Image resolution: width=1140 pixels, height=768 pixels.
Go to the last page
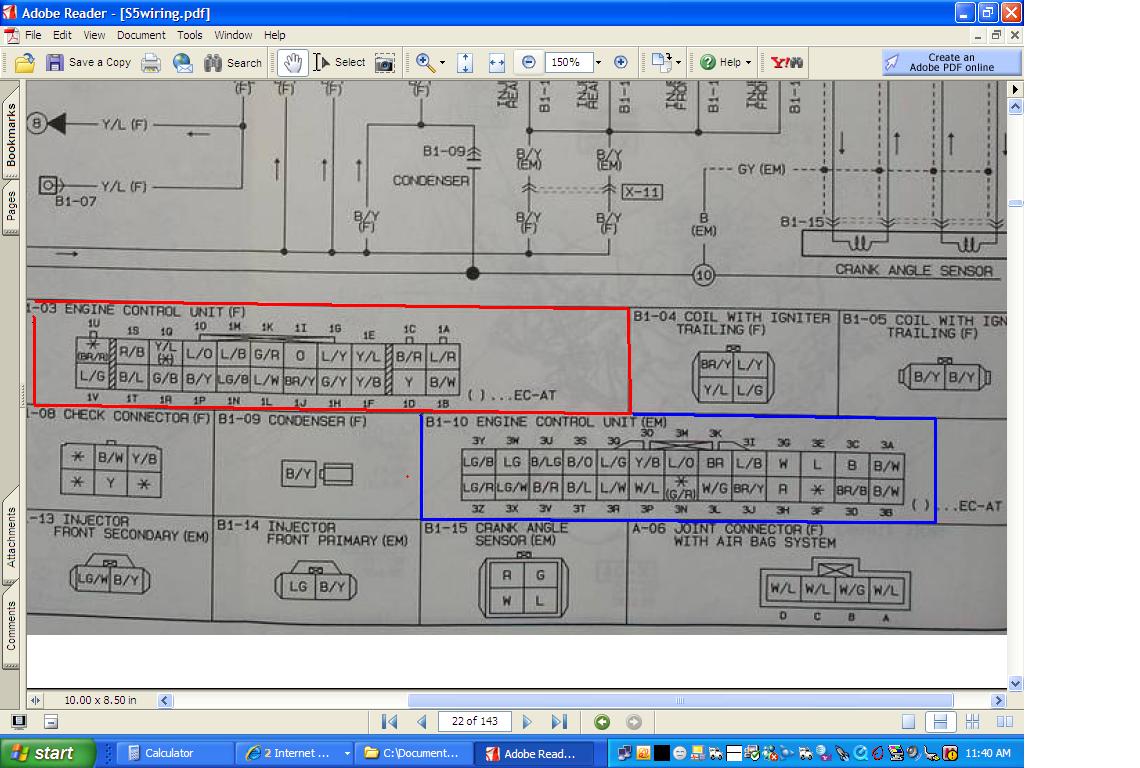[x=559, y=722]
